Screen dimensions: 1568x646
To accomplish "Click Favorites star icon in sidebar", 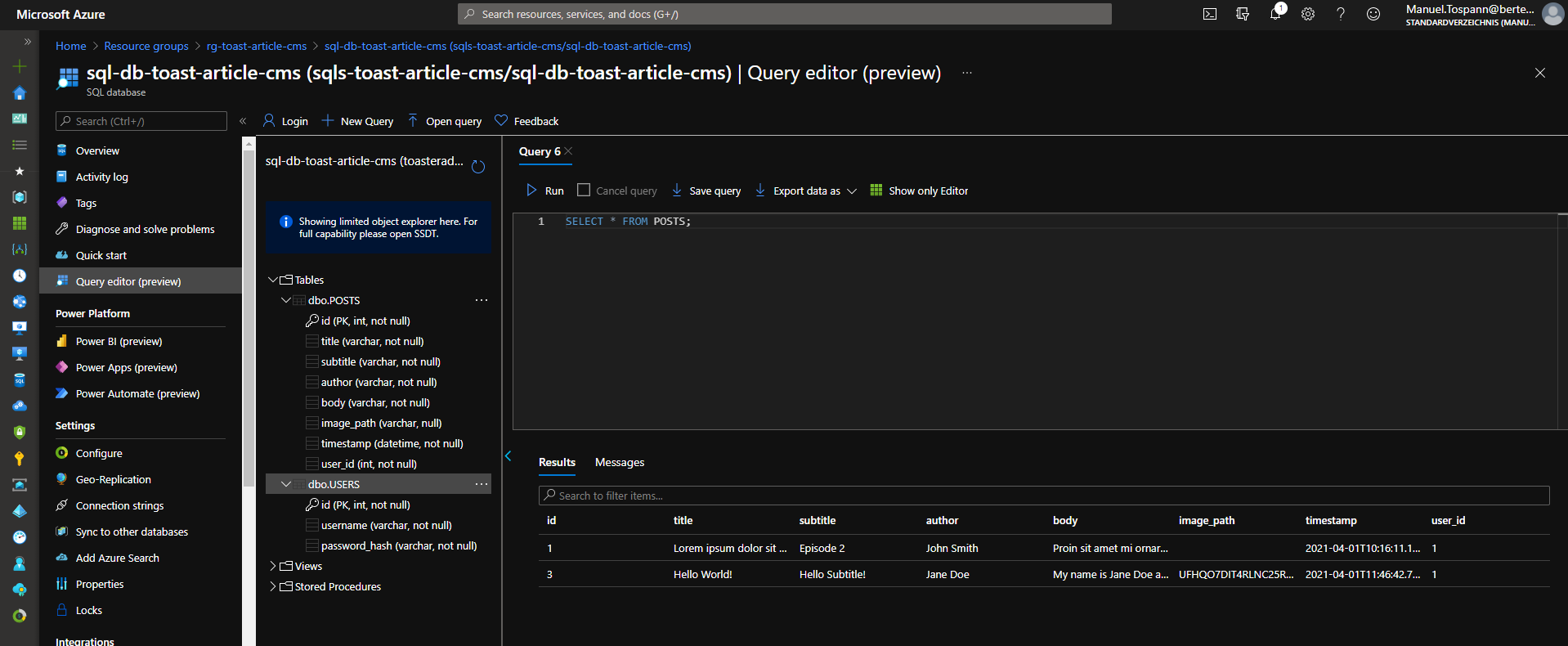I will tap(20, 171).
